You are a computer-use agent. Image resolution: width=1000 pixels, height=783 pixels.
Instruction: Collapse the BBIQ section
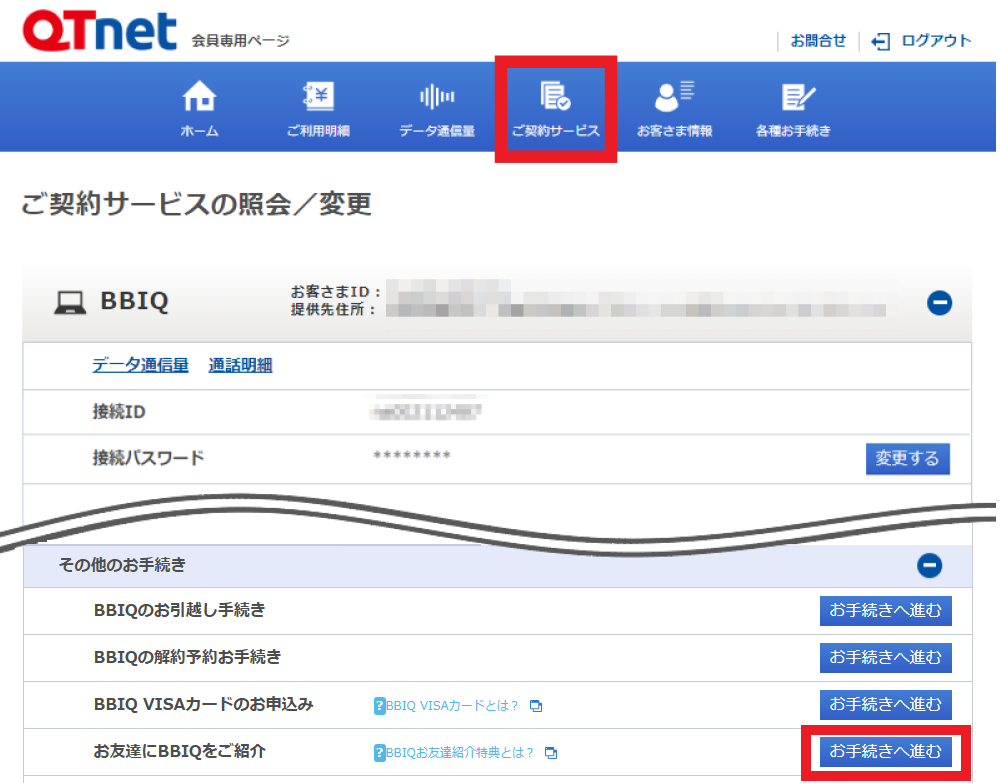pos(939,303)
